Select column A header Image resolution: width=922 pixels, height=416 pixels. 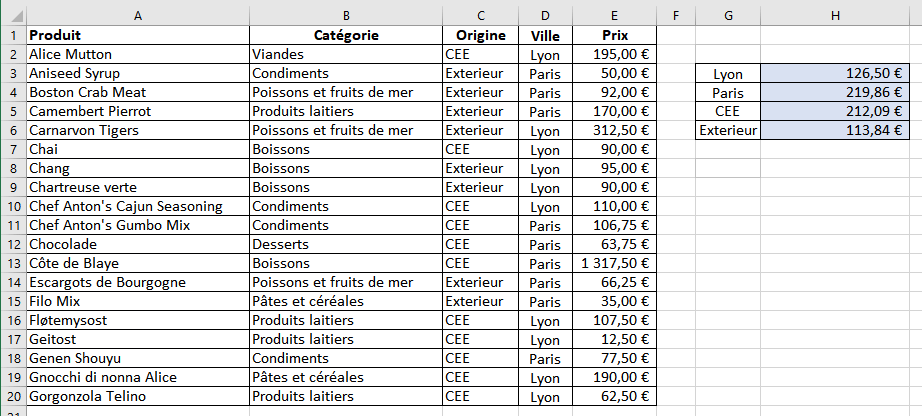point(137,15)
